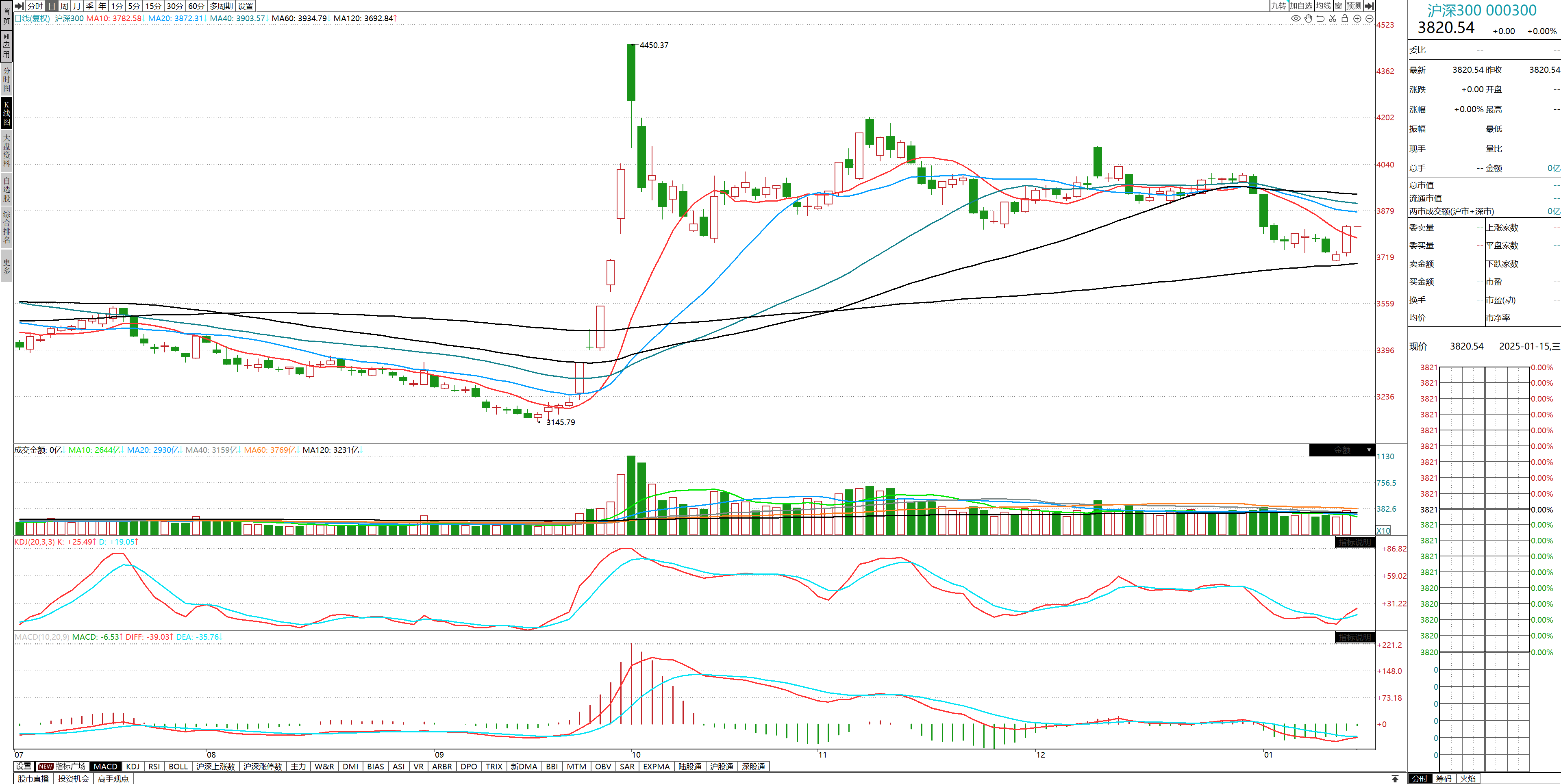Select the 沪深涨停数 indicator tab
Viewport: 1561px width, 784px height.
click(262, 767)
